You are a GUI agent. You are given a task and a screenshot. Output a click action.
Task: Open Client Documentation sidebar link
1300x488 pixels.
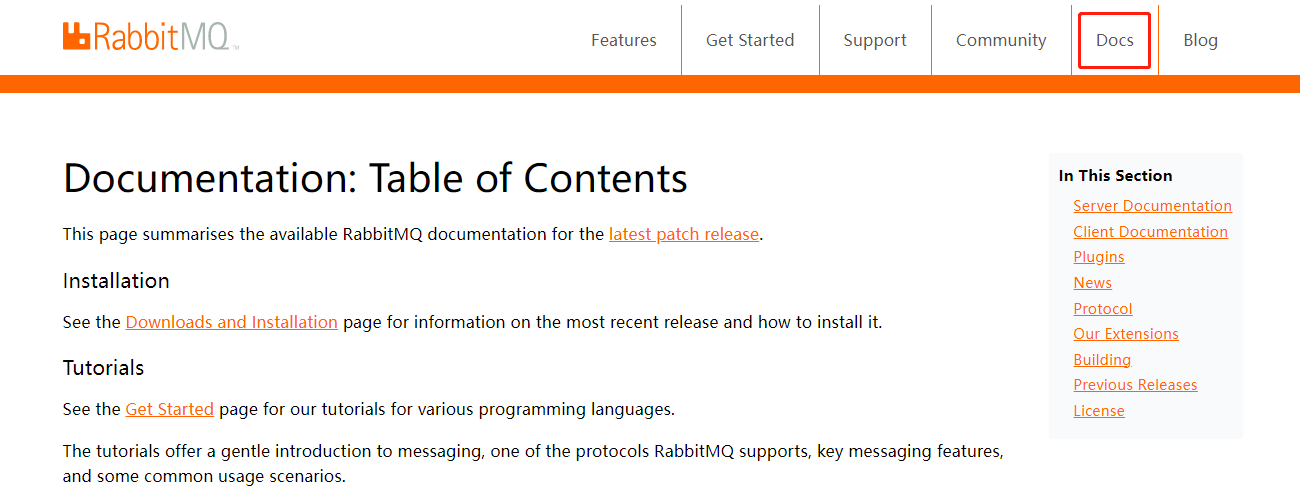click(x=1150, y=232)
